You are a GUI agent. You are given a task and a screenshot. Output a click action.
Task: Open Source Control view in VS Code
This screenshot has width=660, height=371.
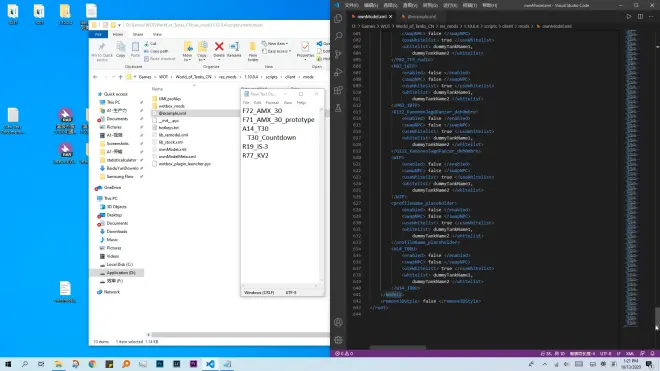[338, 54]
